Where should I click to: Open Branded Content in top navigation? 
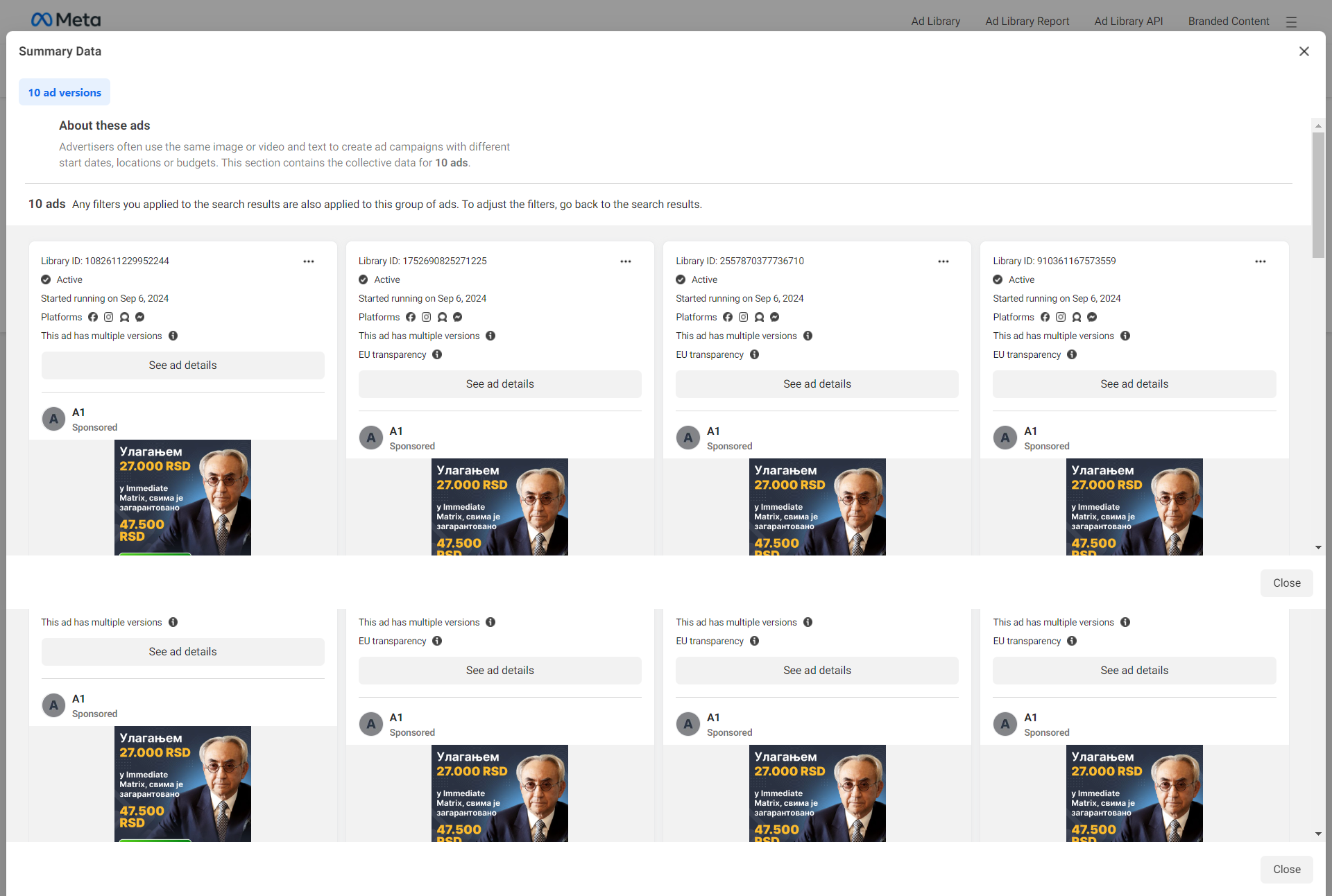(x=1229, y=21)
